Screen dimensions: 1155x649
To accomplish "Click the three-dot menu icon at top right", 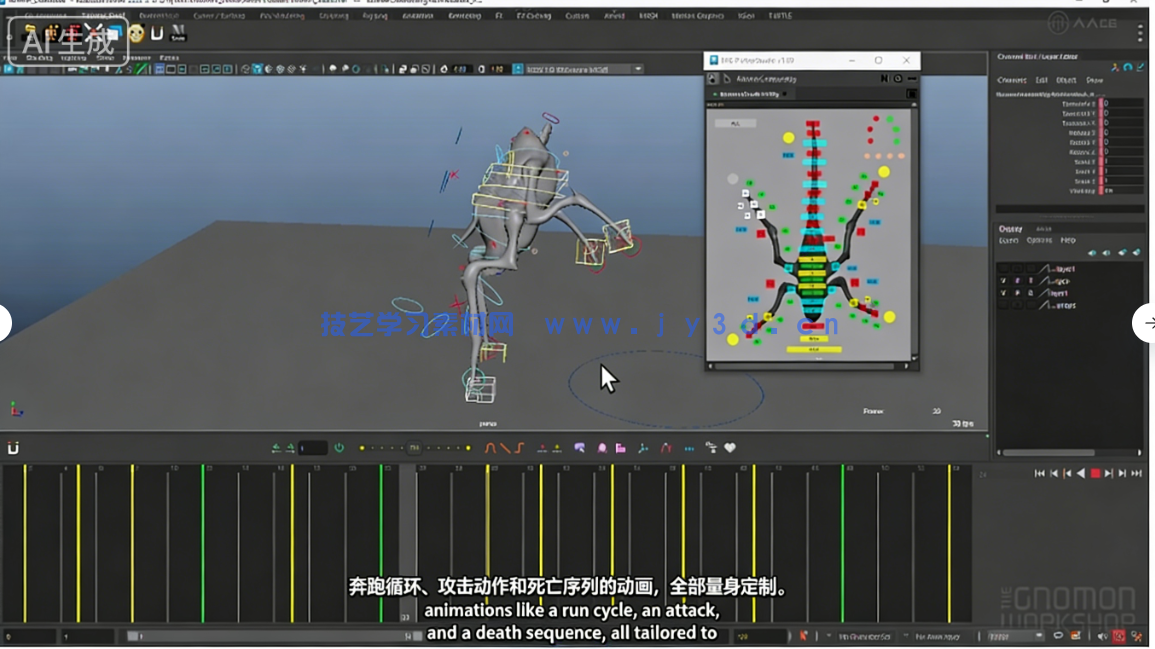I will [1140, 33].
